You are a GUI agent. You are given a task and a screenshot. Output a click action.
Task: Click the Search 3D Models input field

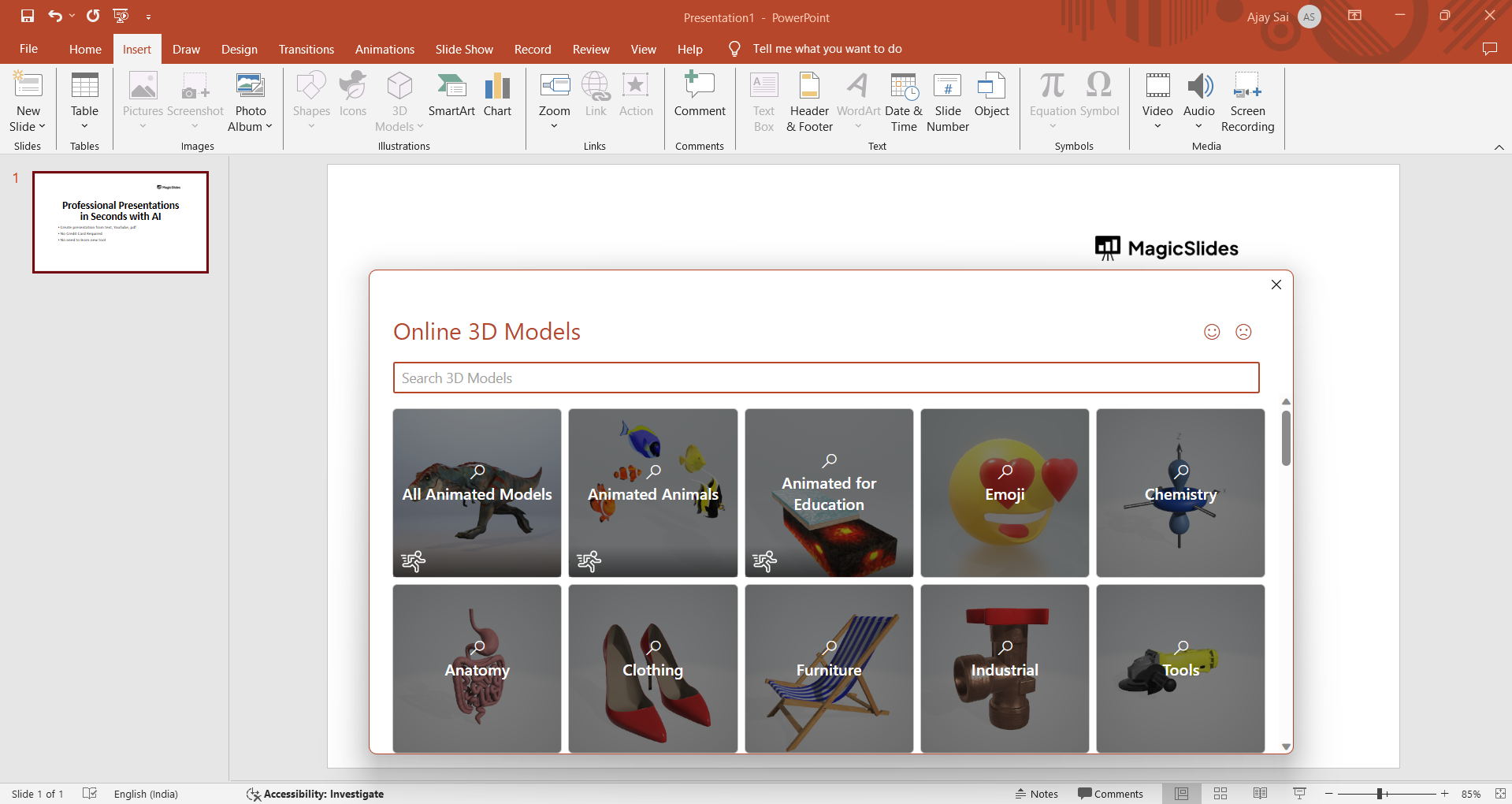826,378
